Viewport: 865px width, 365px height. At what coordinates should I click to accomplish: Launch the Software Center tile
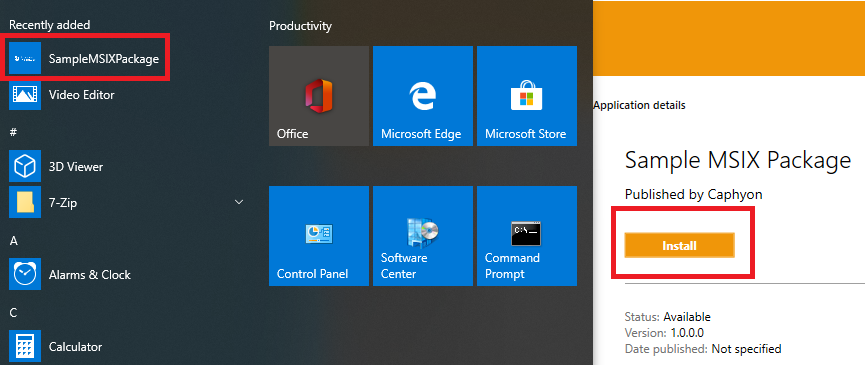[423, 236]
